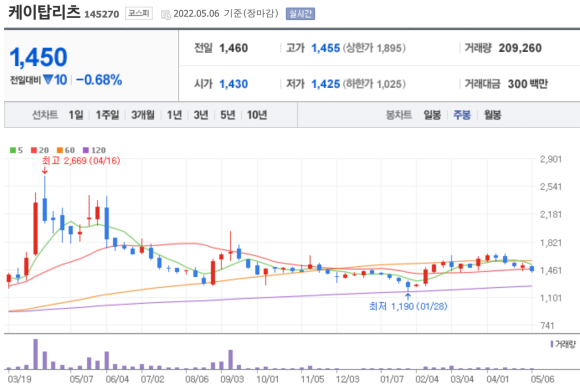Switch candlestick chart to 일봉

432,115
